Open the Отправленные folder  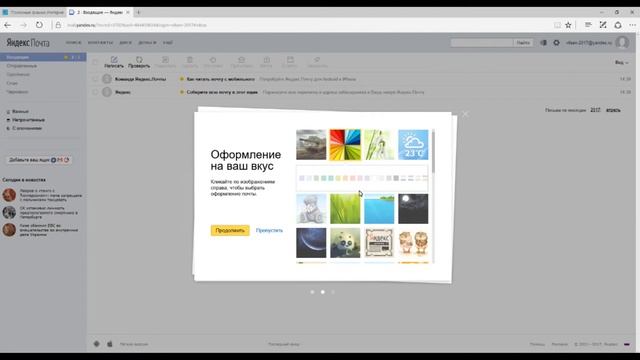(x=22, y=66)
